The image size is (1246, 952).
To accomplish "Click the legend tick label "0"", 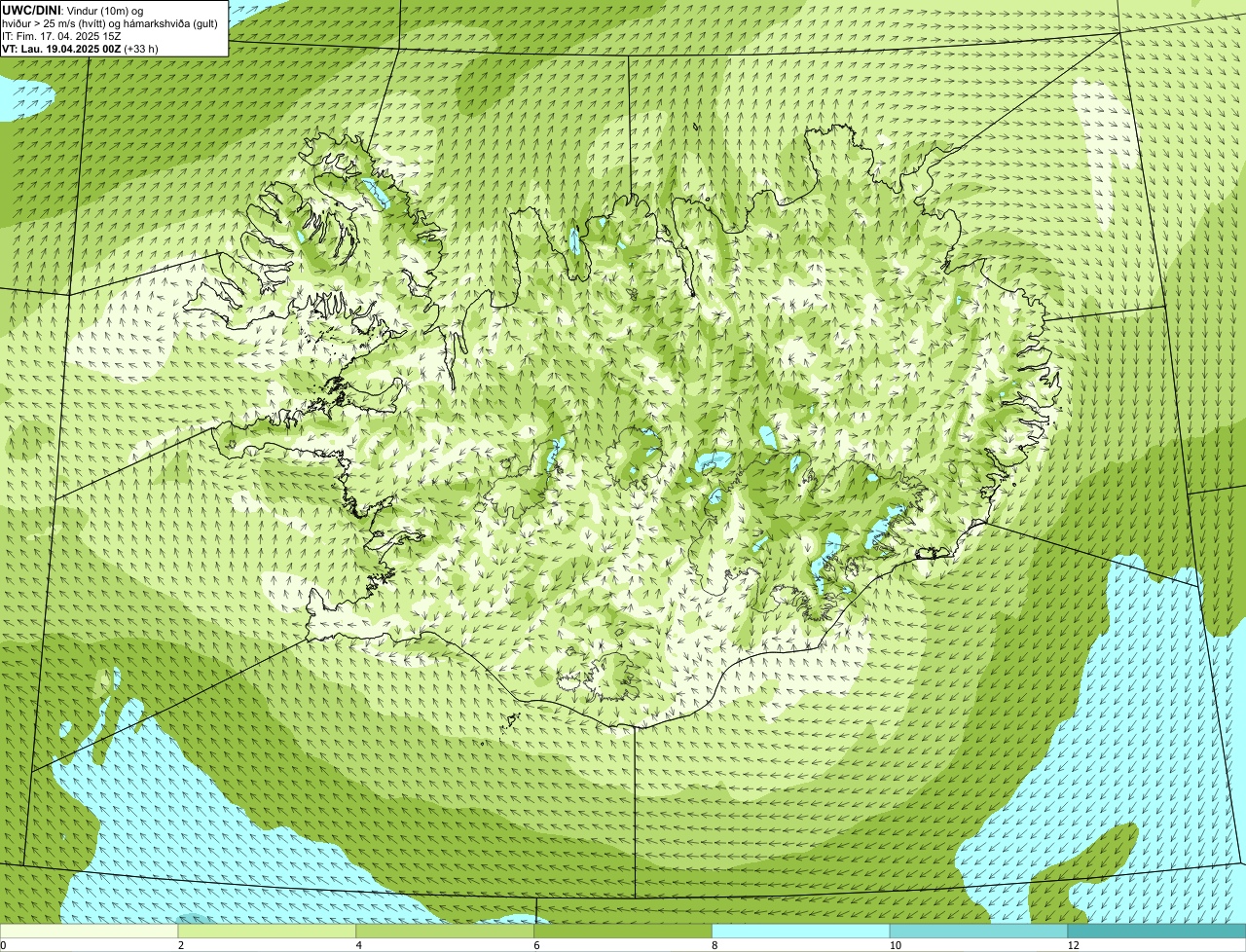I will click(3, 945).
